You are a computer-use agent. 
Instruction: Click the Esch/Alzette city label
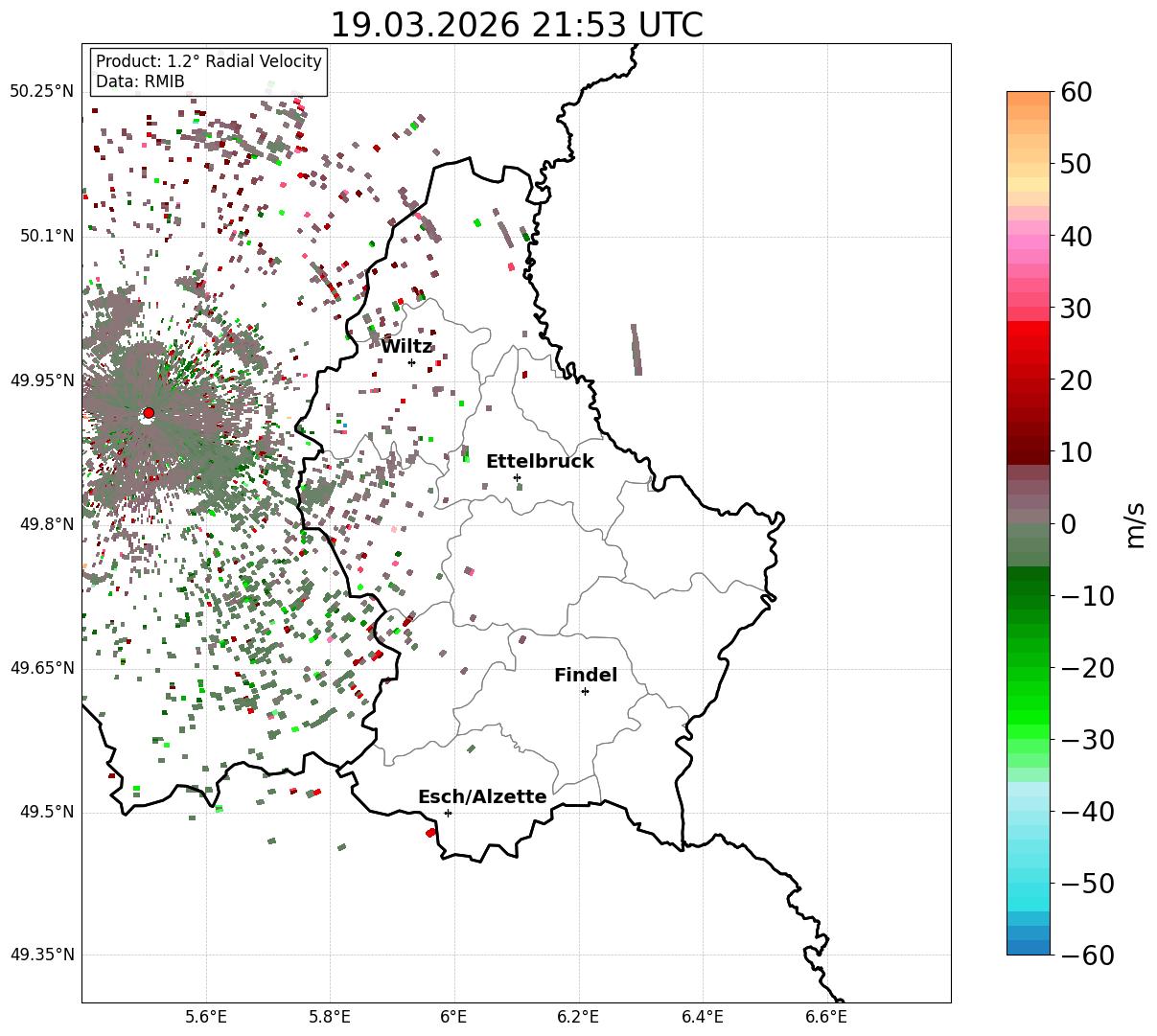pyautogui.click(x=482, y=797)
